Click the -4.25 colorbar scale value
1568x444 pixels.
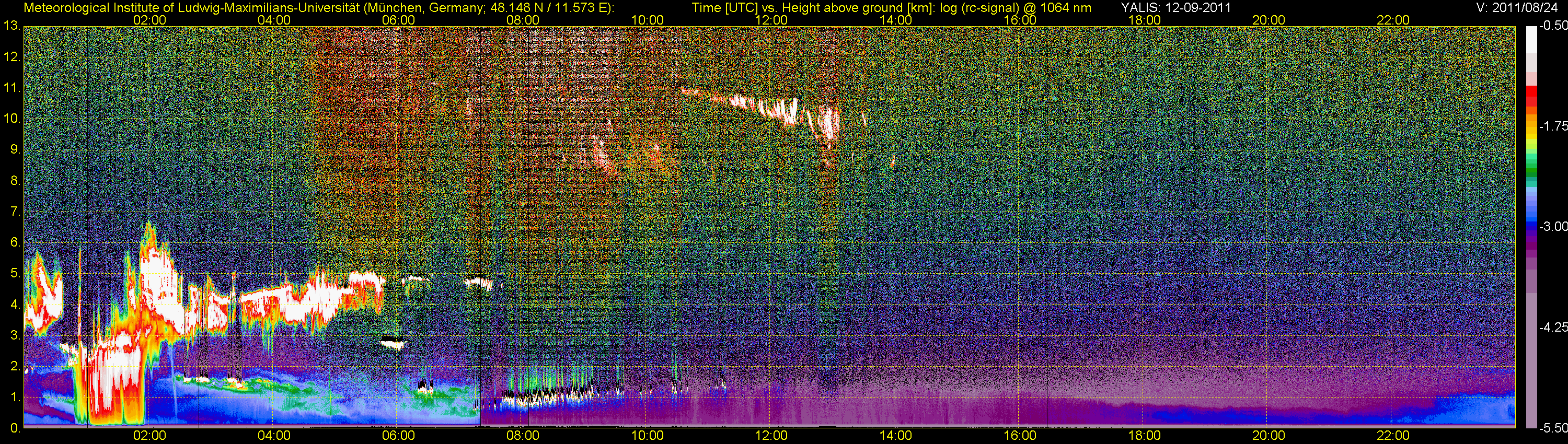1553,327
